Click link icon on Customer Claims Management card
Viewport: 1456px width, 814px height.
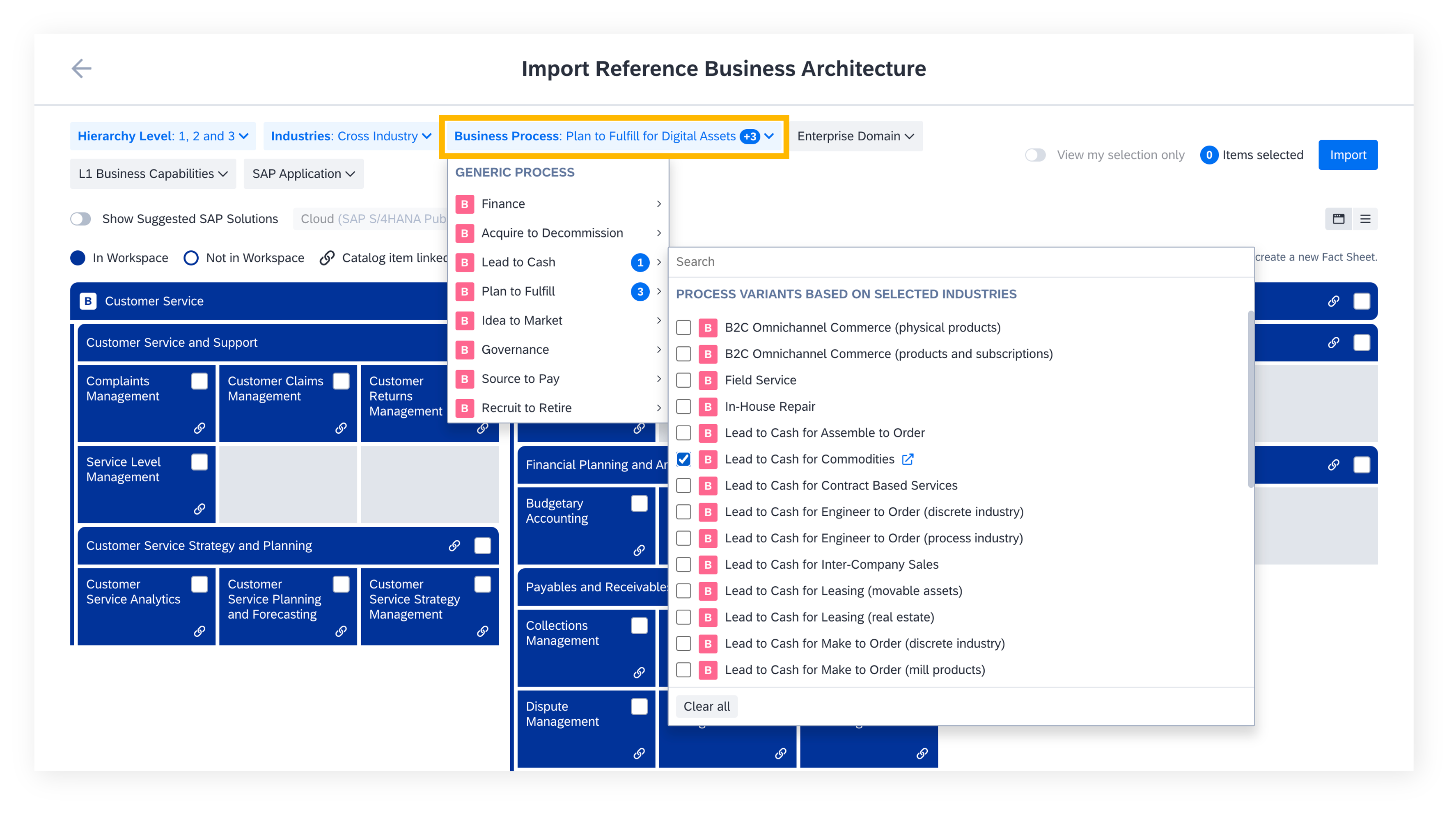click(x=341, y=428)
